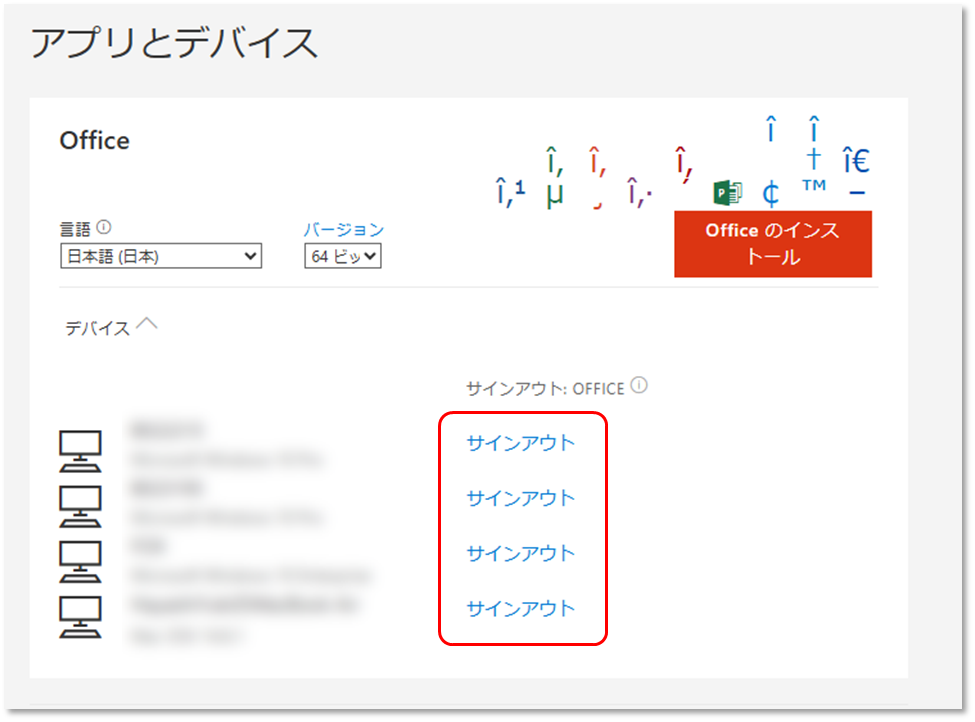Click the third device computer icon
975x722 pixels.
[x=80, y=562]
